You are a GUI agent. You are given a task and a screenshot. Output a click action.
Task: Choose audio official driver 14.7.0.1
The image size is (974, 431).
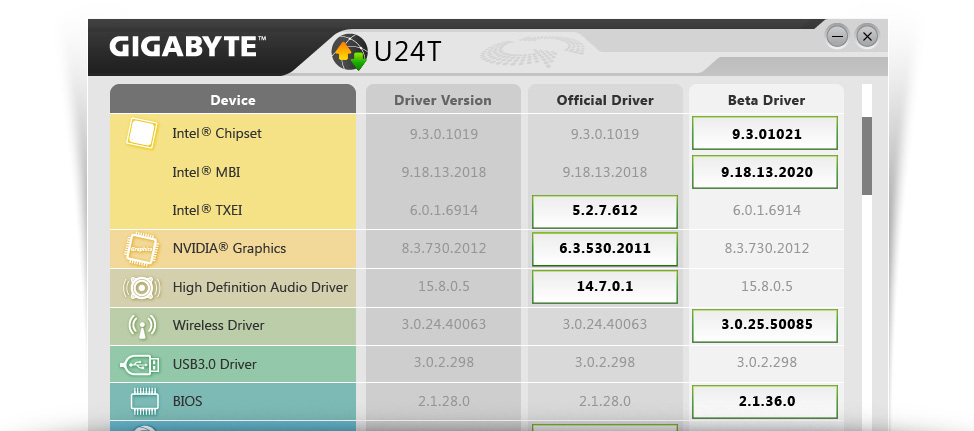[x=605, y=287]
